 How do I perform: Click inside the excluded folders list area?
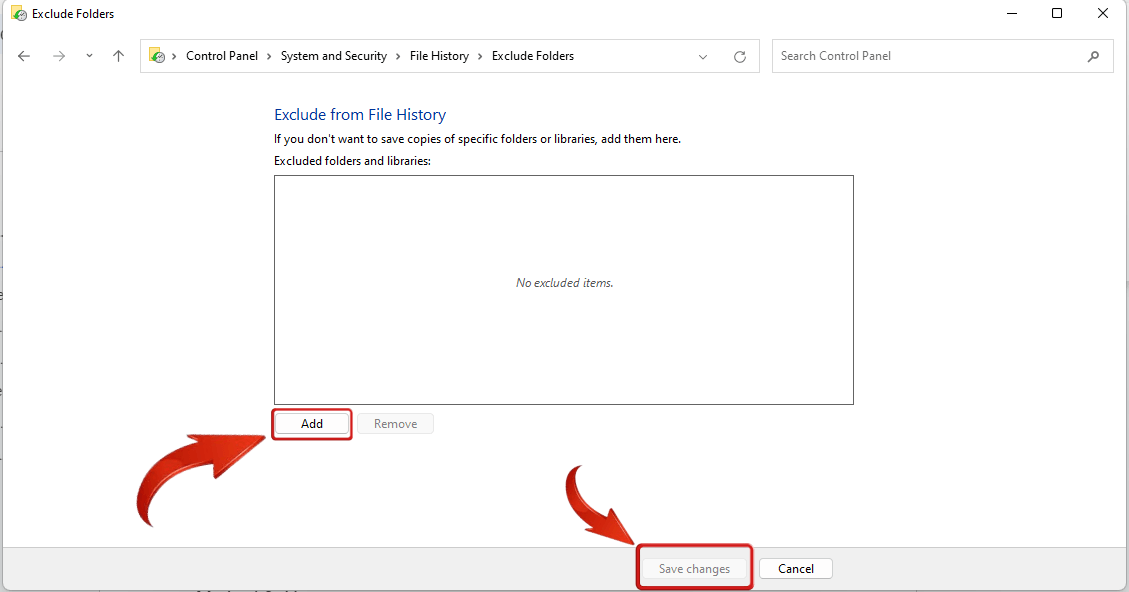563,289
